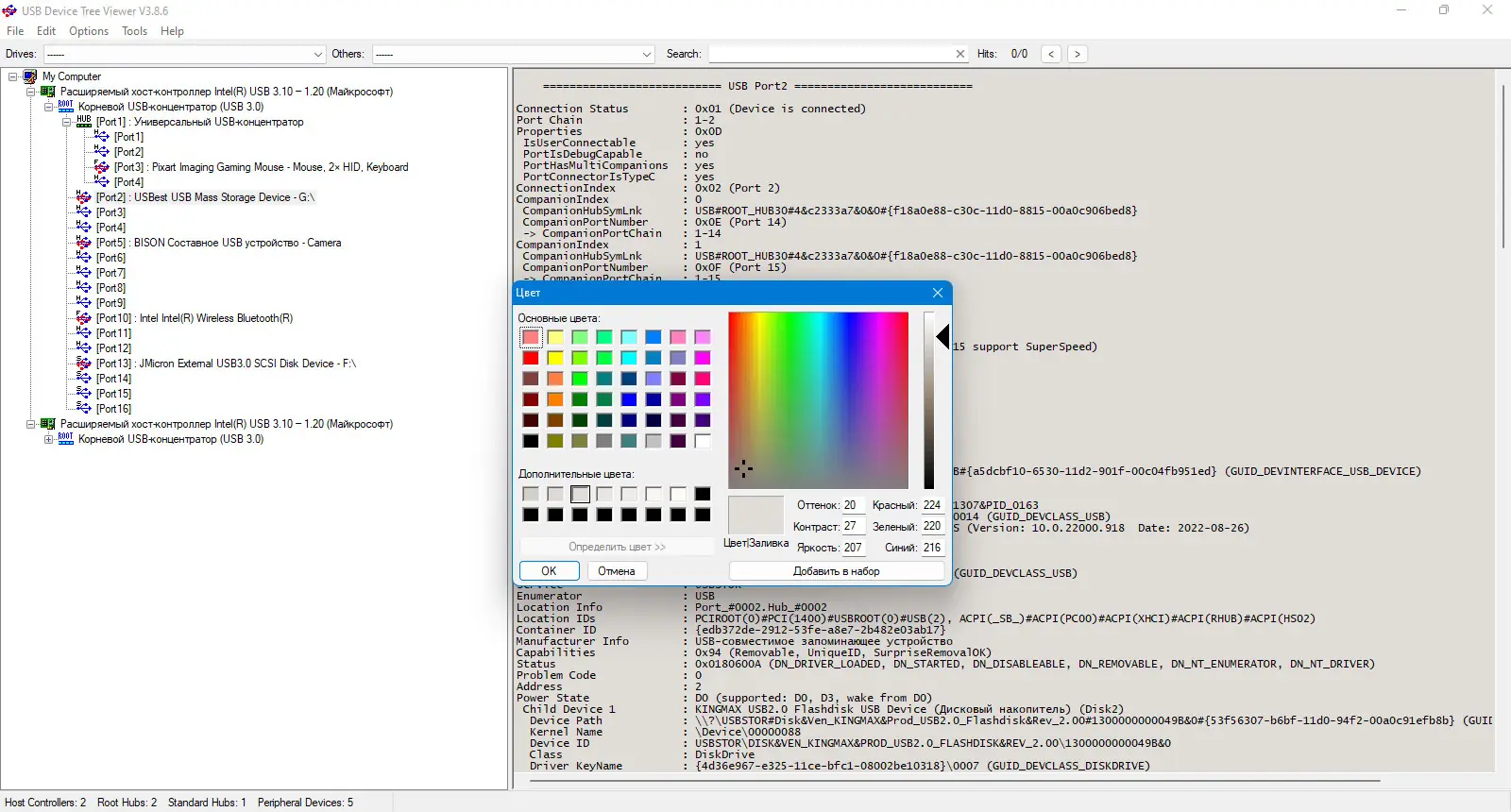Click the My Computer icon in tree
This screenshot has height=812, width=1511.
point(30,76)
